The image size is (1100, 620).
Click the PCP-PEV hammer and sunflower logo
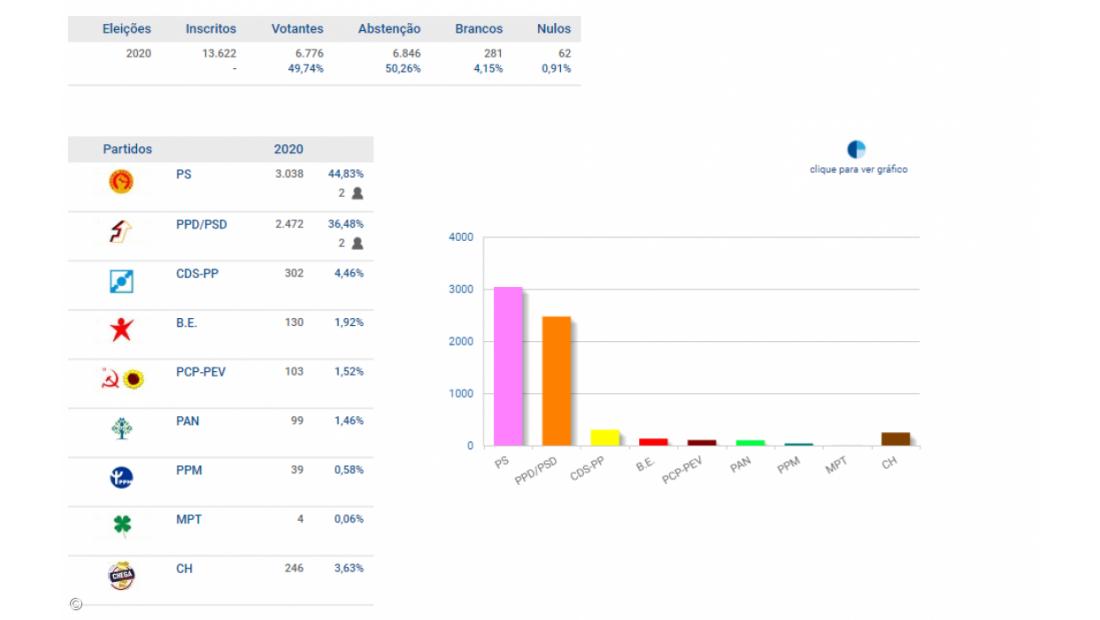tap(122, 379)
